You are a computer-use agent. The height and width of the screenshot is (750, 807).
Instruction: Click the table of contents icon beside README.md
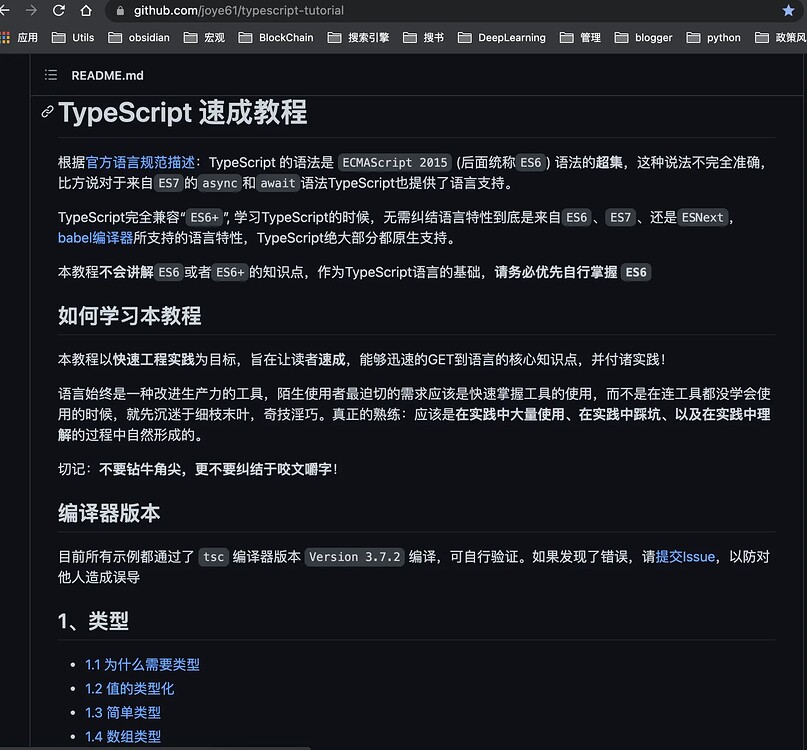click(x=51, y=75)
